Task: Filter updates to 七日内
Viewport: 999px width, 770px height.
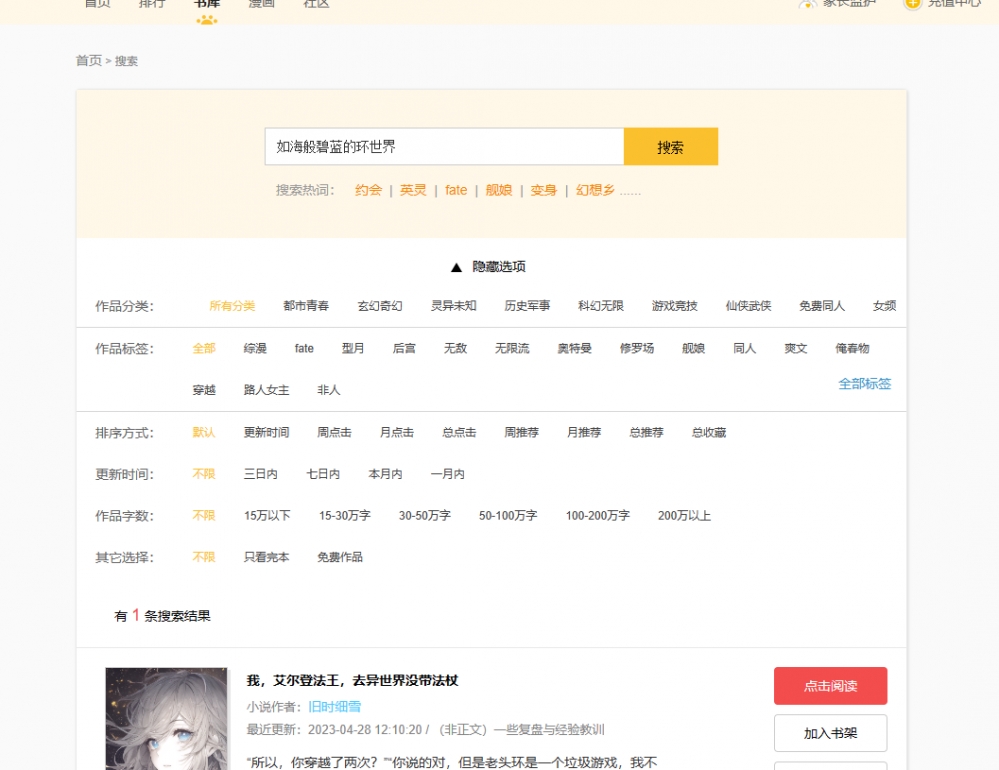Action: [323, 474]
